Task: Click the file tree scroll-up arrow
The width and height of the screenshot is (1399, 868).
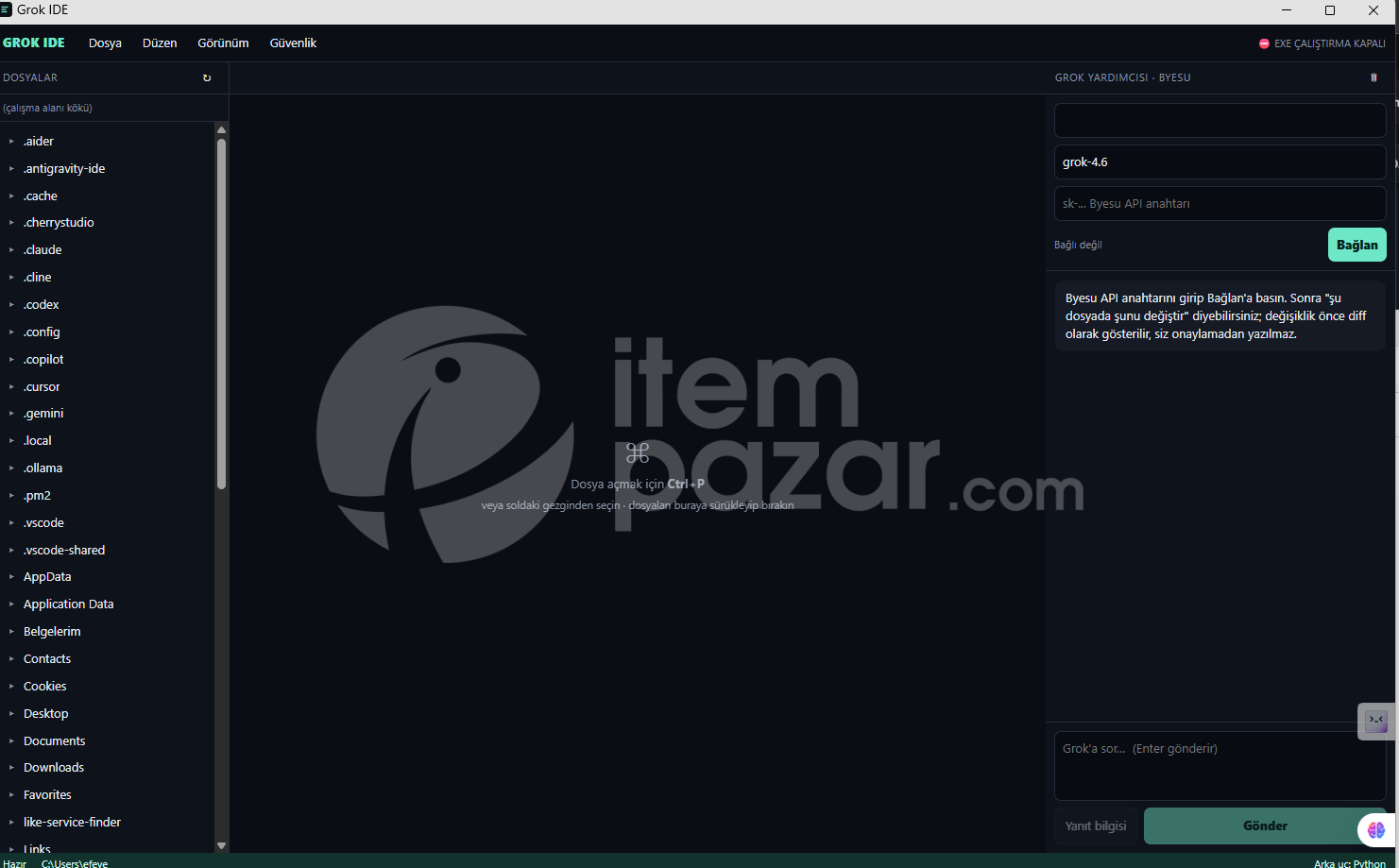Action: click(x=221, y=130)
